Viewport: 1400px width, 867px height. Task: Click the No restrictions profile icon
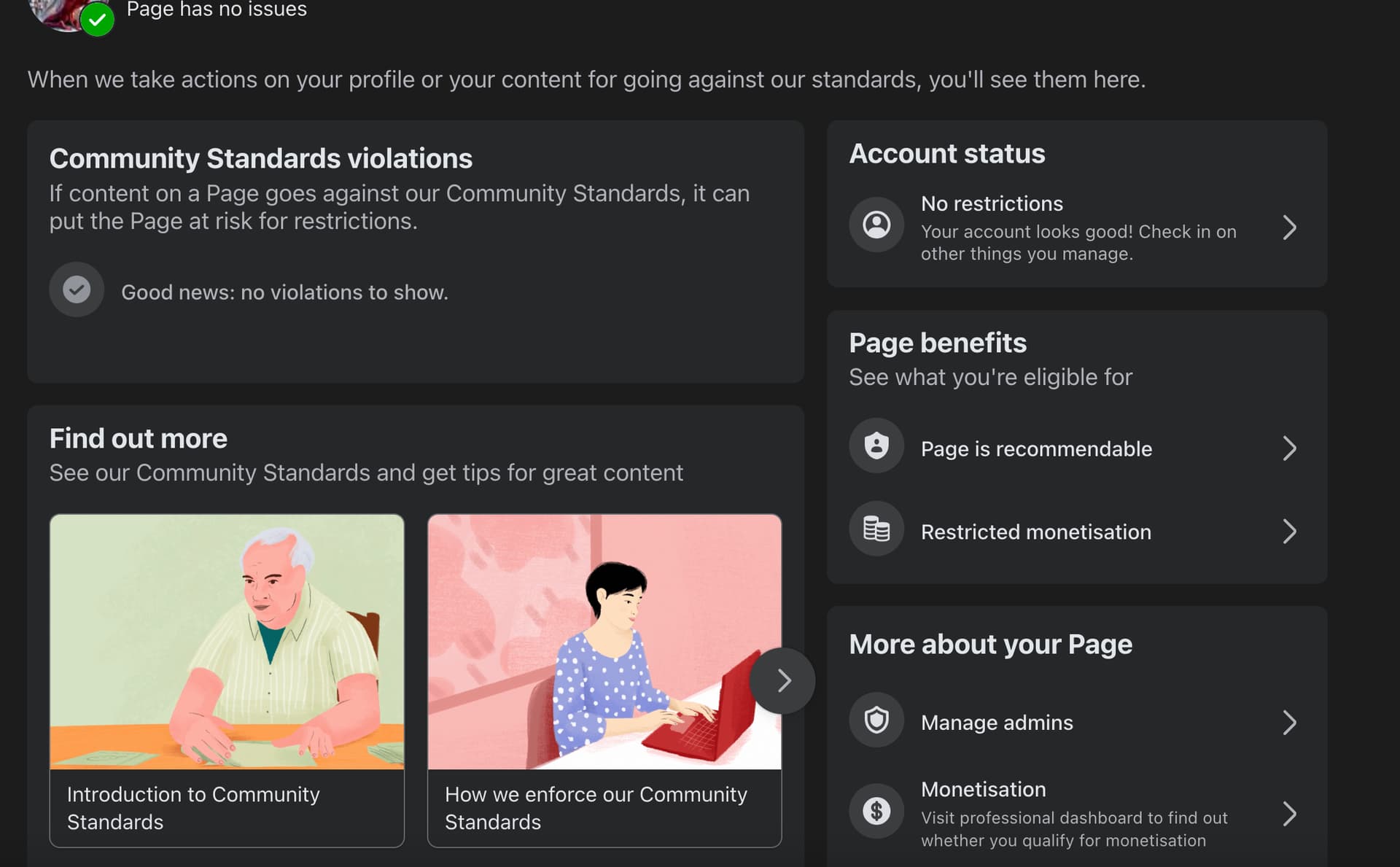[876, 225]
